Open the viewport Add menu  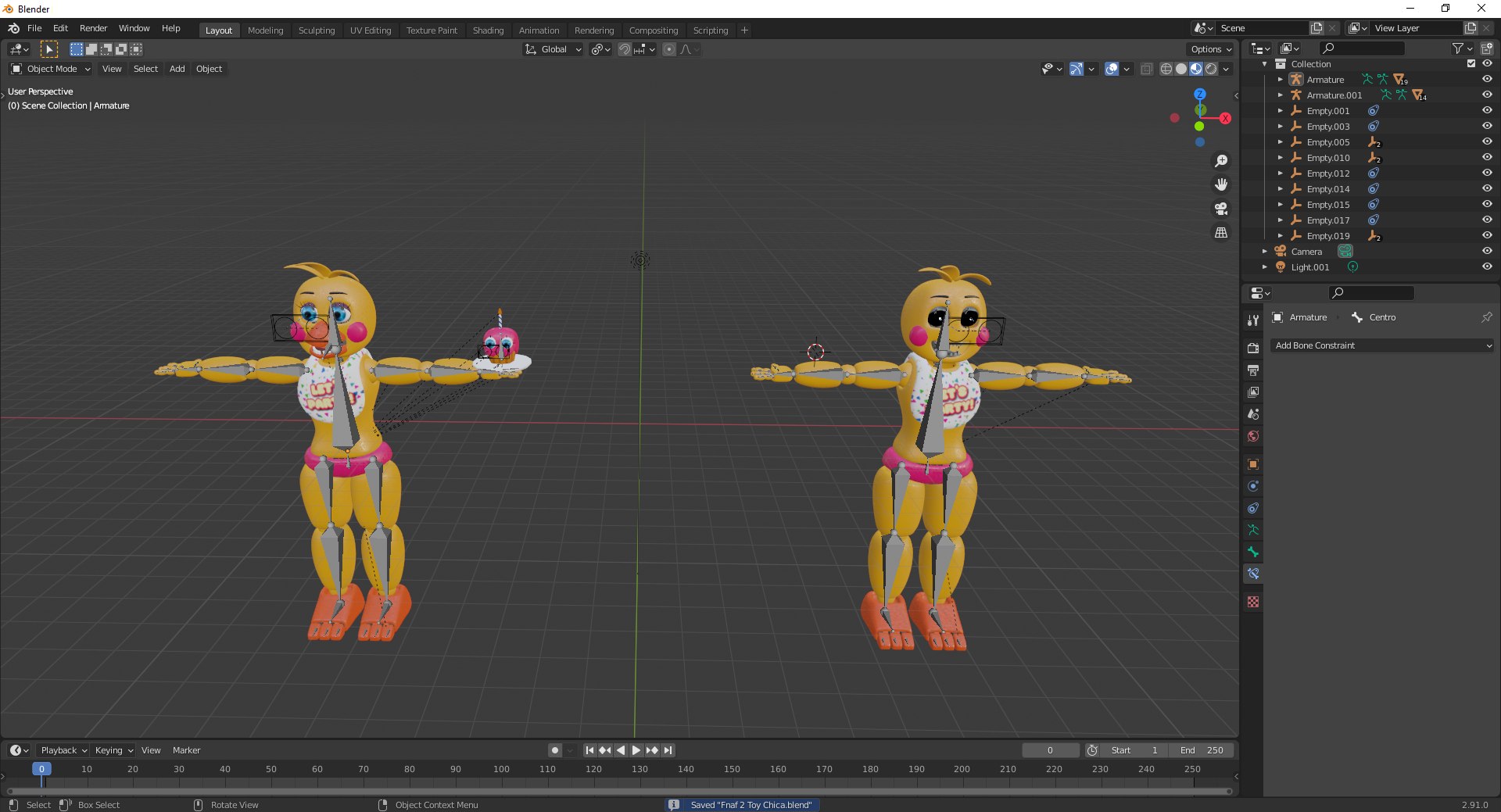tap(177, 69)
